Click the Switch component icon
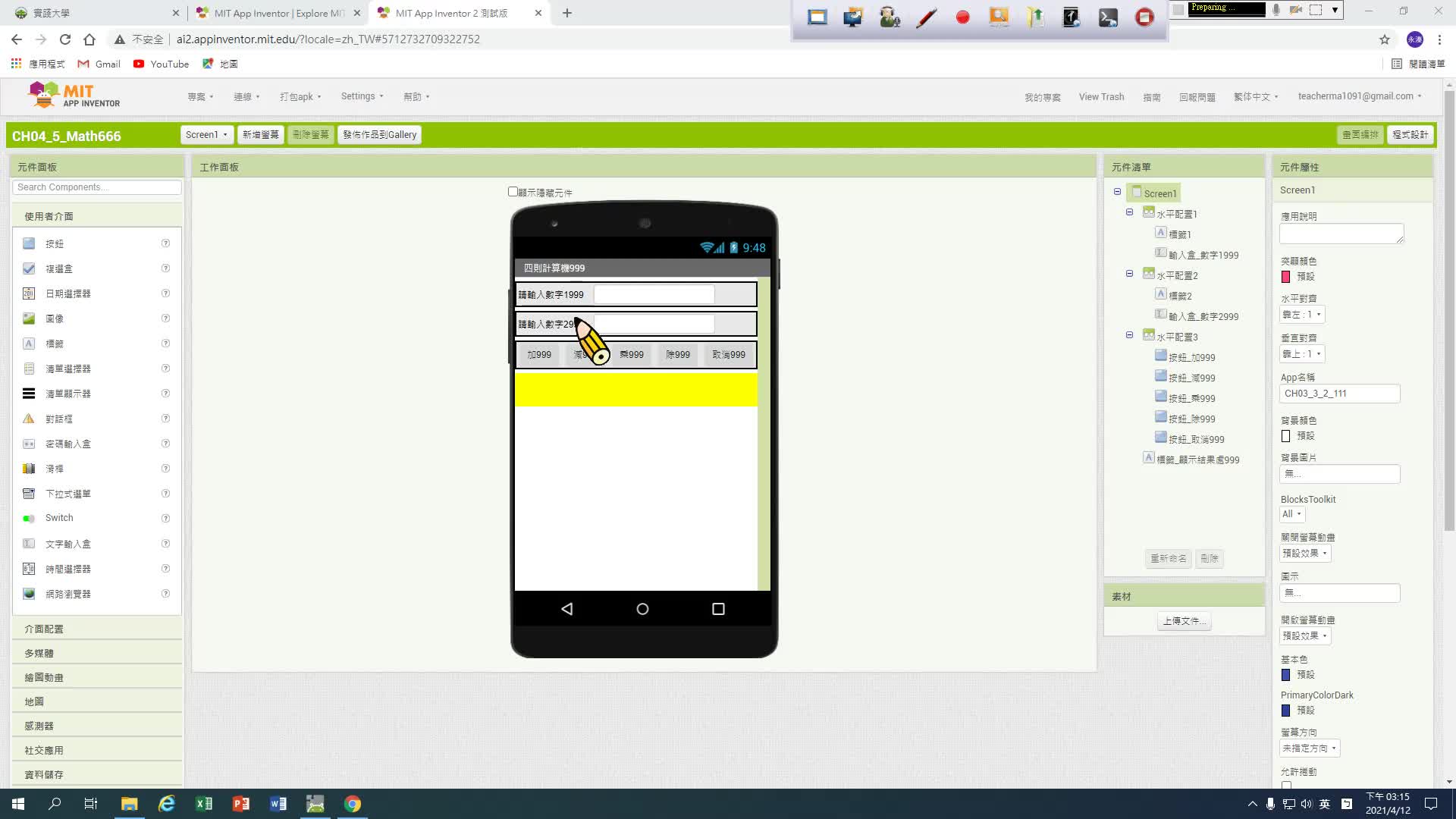The width and height of the screenshot is (1456, 819). 29,519
